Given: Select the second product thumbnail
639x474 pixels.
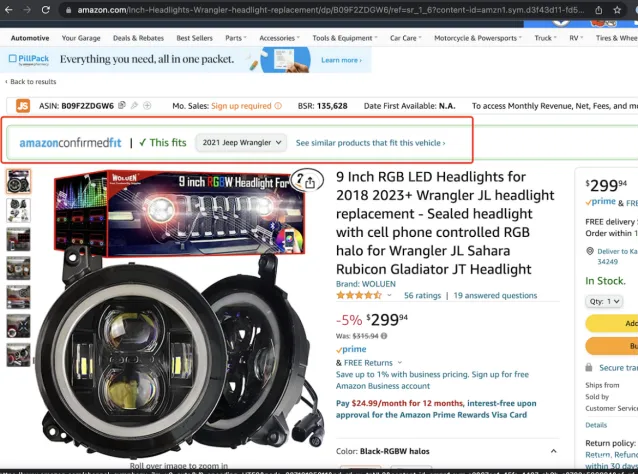Looking at the screenshot, I should [18, 210].
